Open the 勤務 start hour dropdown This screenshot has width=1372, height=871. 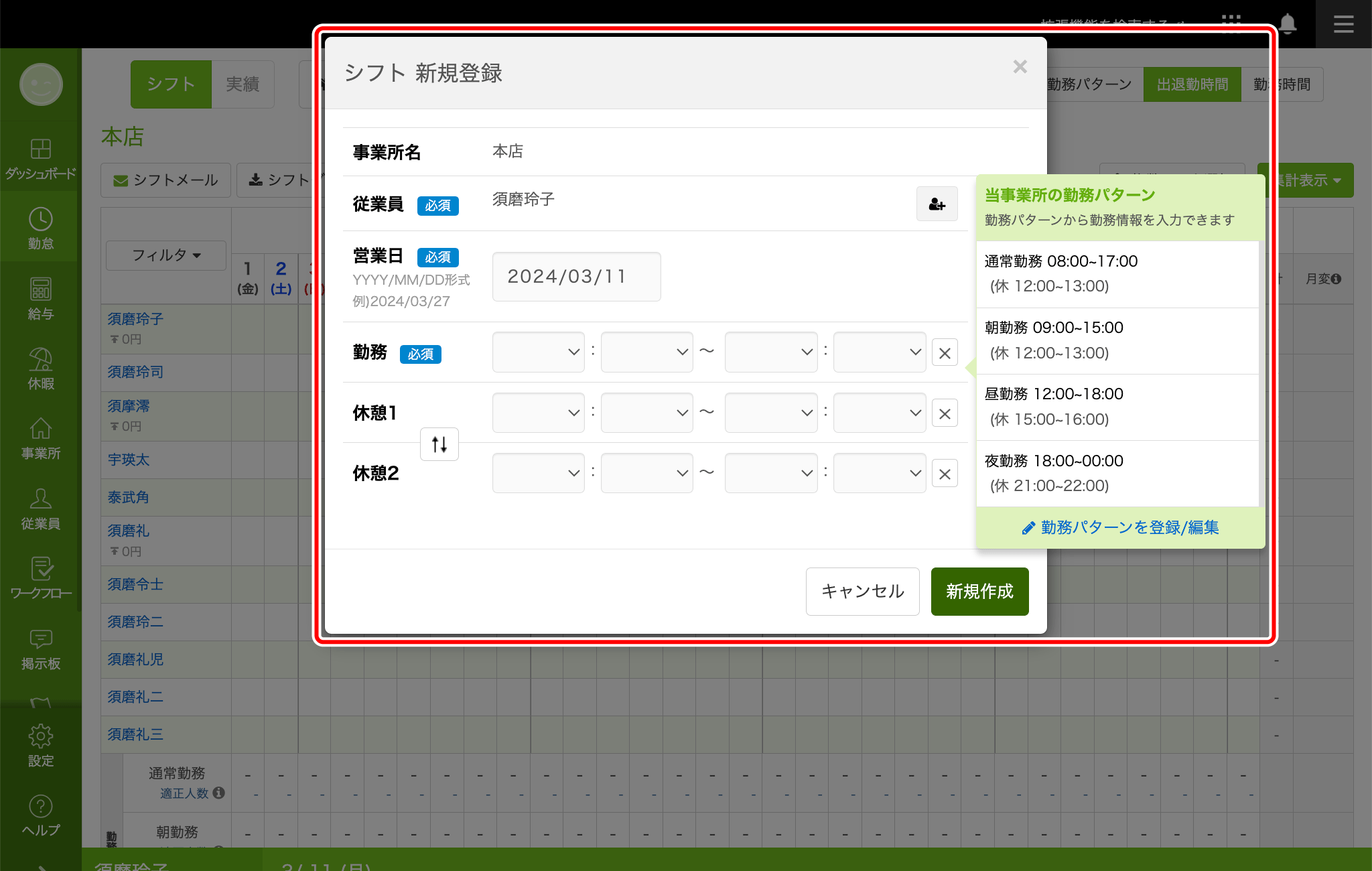click(538, 352)
